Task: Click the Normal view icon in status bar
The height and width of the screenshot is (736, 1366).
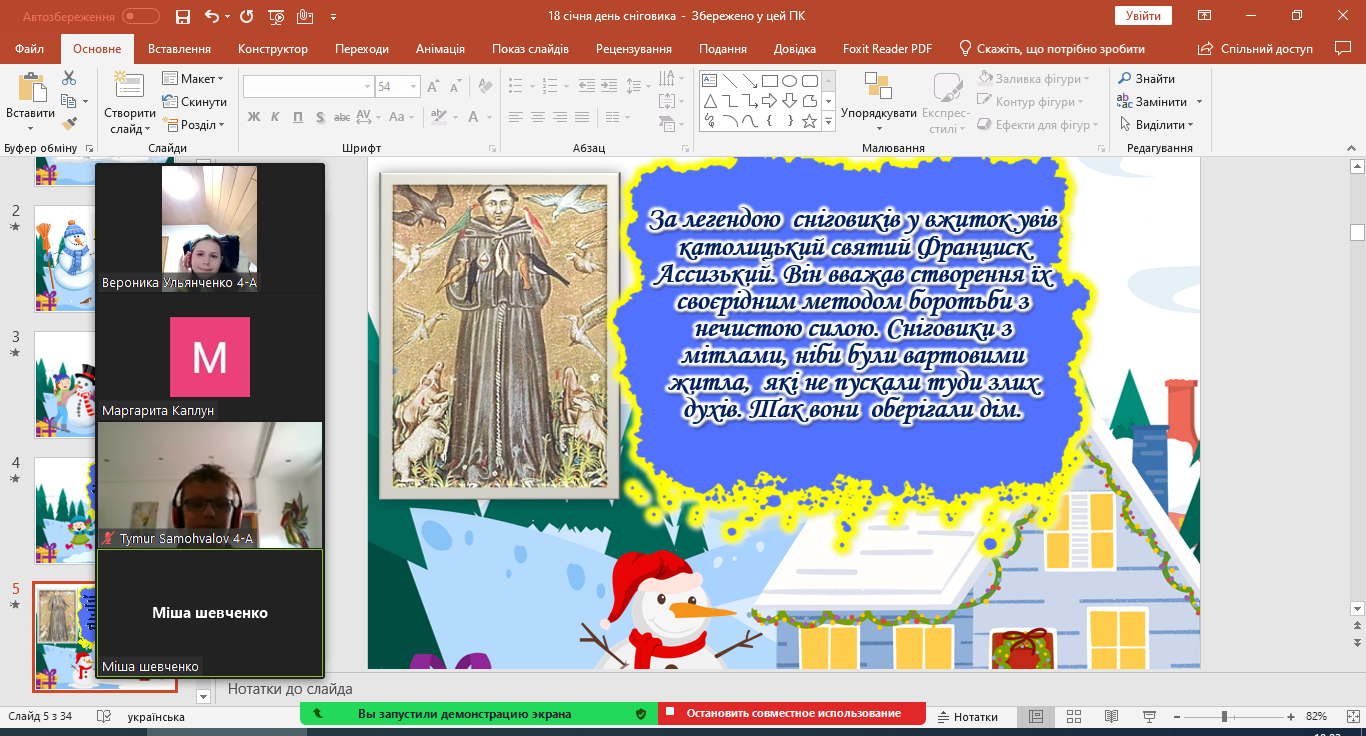Action: click(1036, 716)
